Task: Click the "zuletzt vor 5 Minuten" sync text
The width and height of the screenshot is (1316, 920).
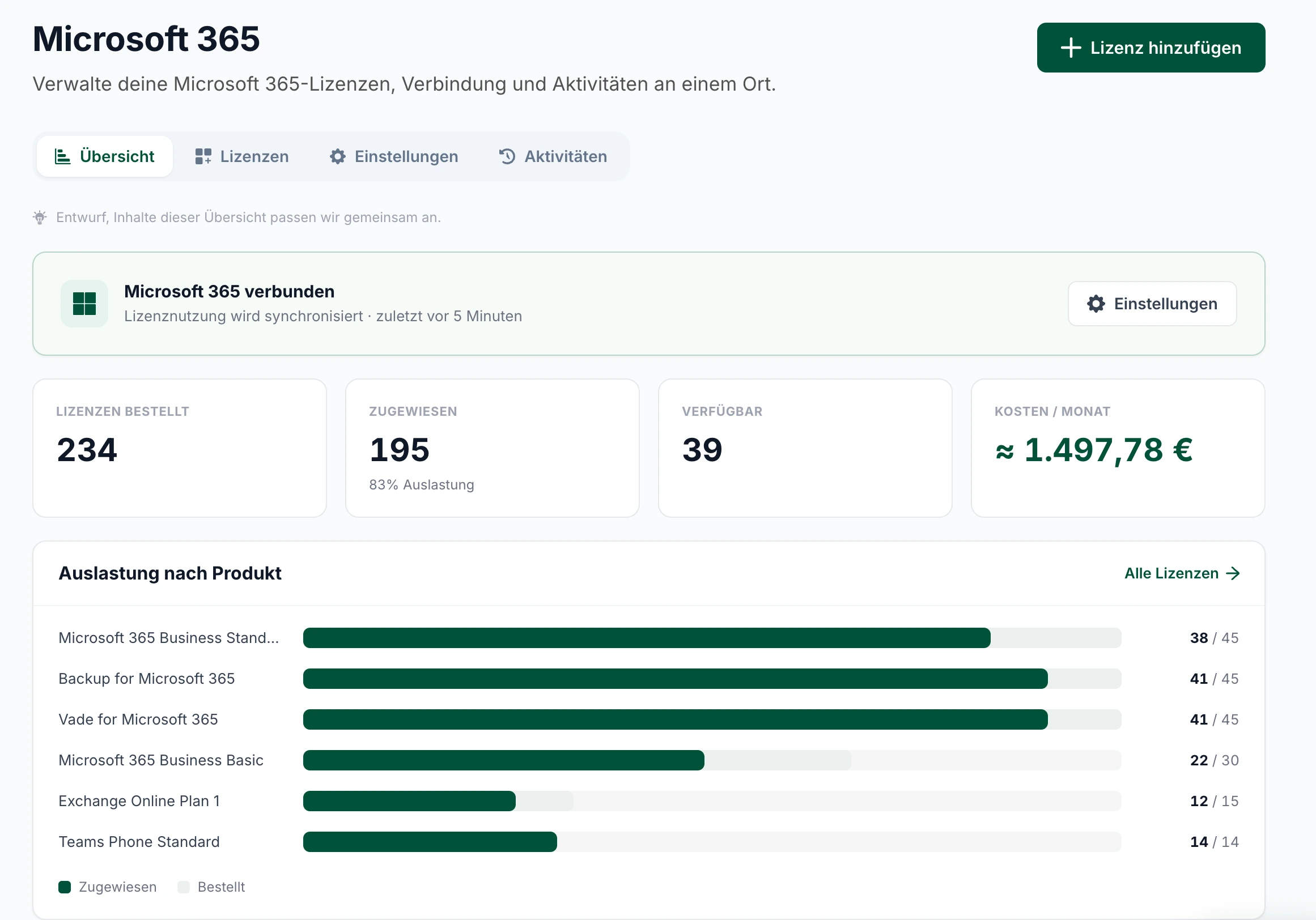Action: (449, 316)
